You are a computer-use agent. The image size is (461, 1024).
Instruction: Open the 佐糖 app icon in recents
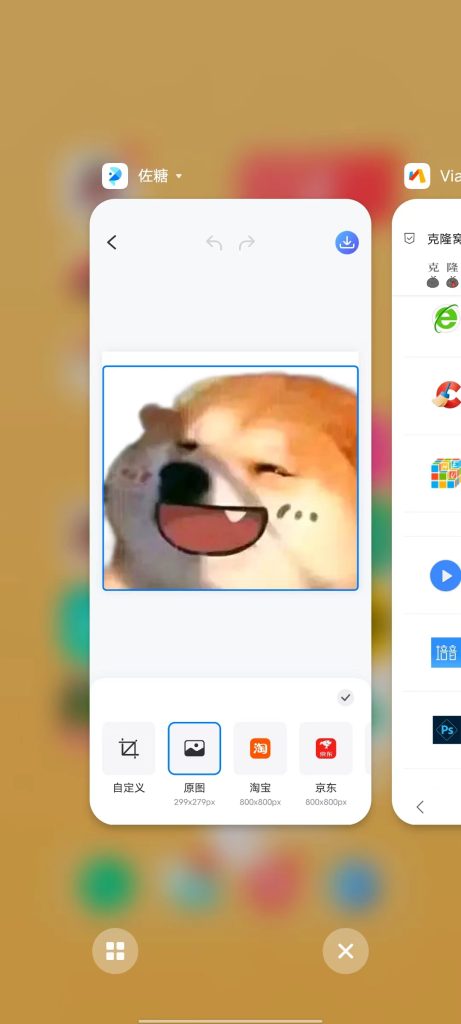point(115,176)
